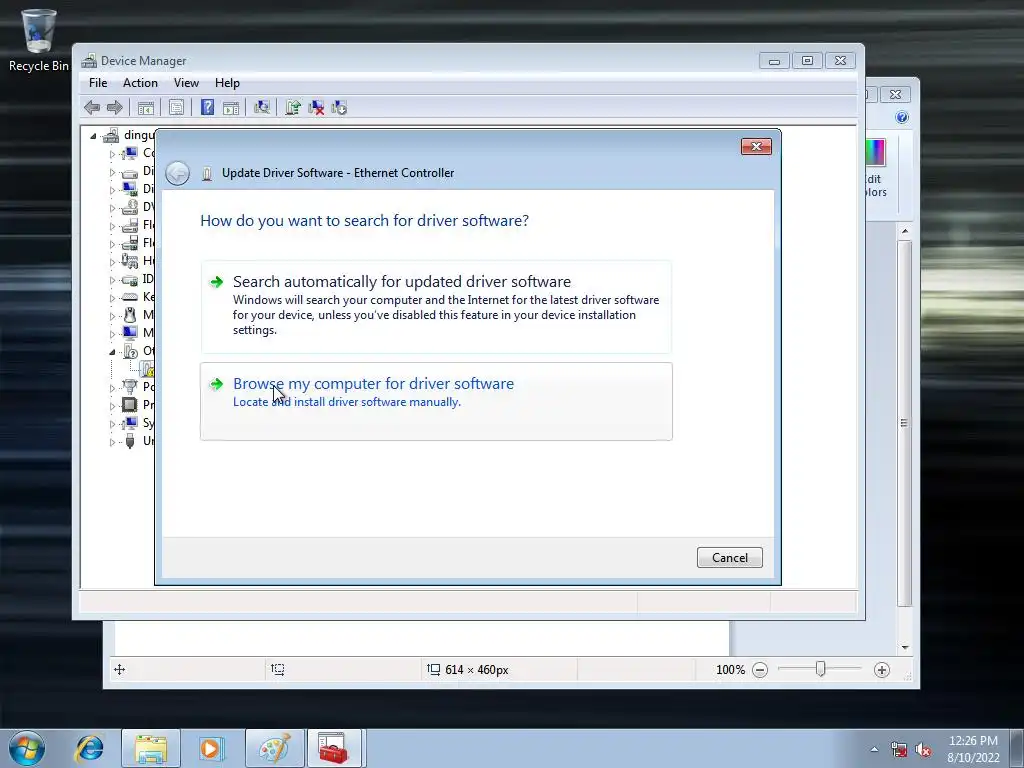Click the Uninstall toolbar icon with red X

pyautogui.click(x=316, y=108)
